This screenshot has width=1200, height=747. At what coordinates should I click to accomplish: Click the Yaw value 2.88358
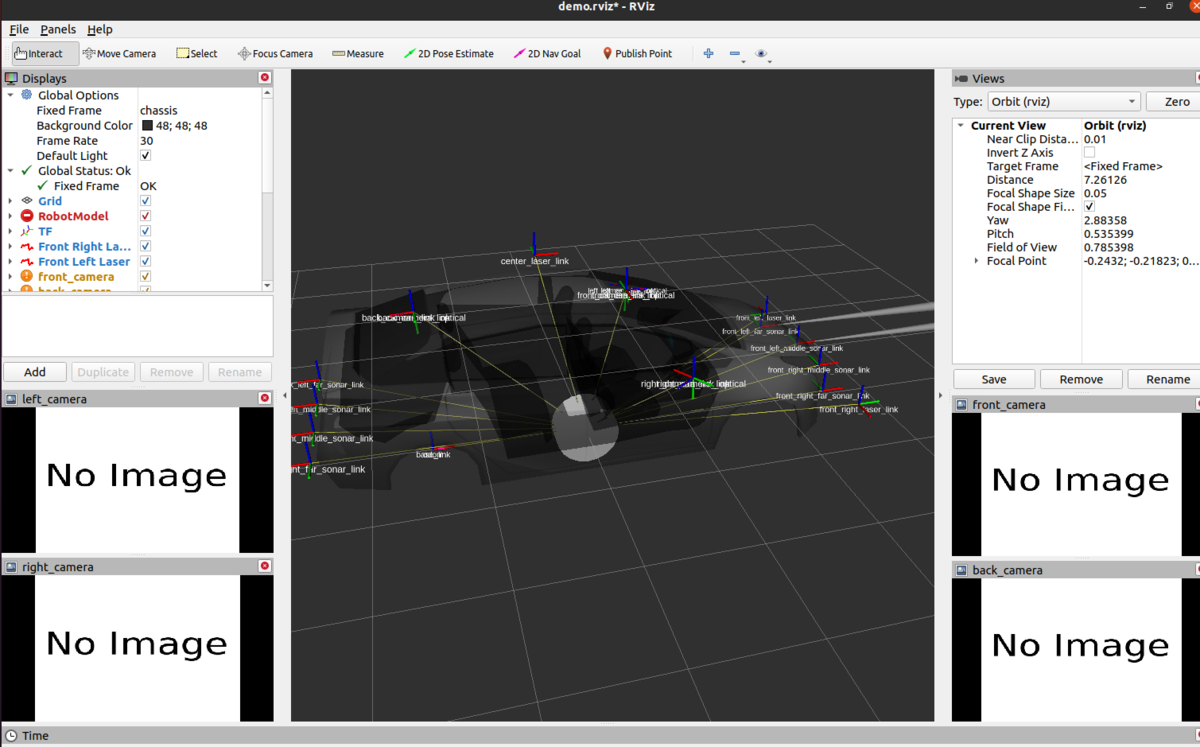[1105, 220]
